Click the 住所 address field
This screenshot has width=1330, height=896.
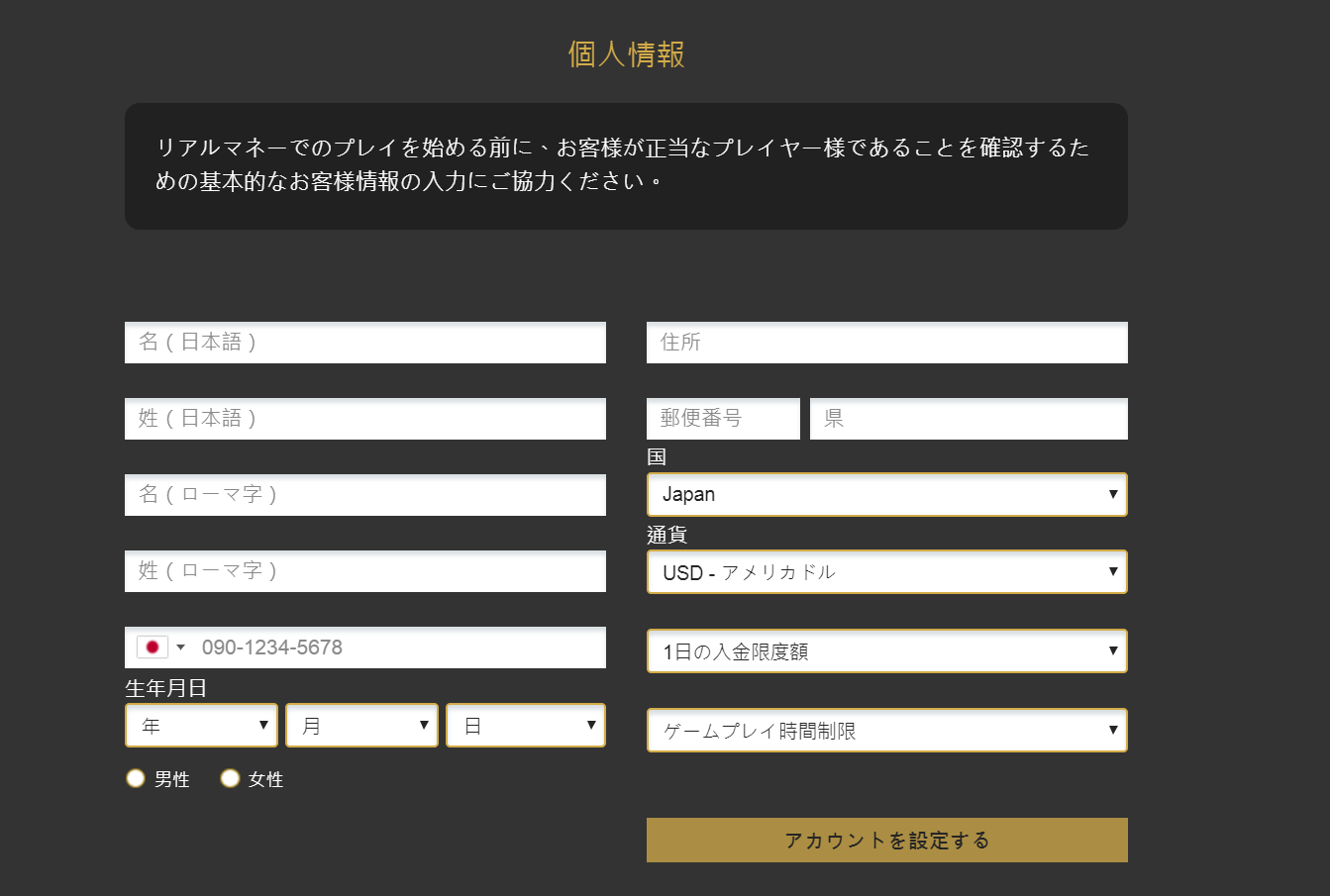click(886, 342)
